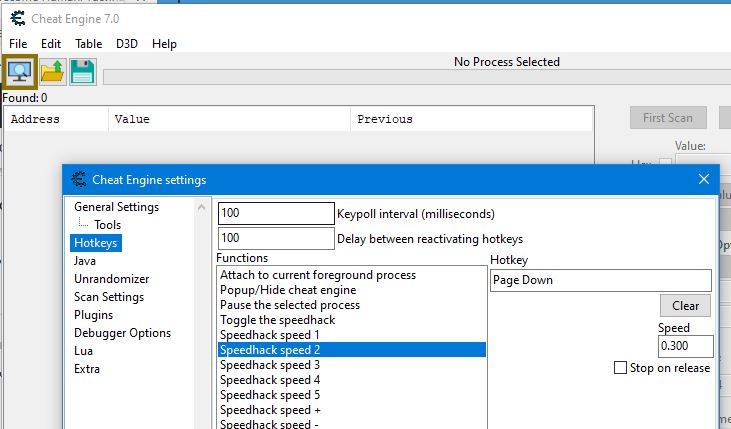
Task: Click the Keypoll interval input field
Action: (x=276, y=213)
